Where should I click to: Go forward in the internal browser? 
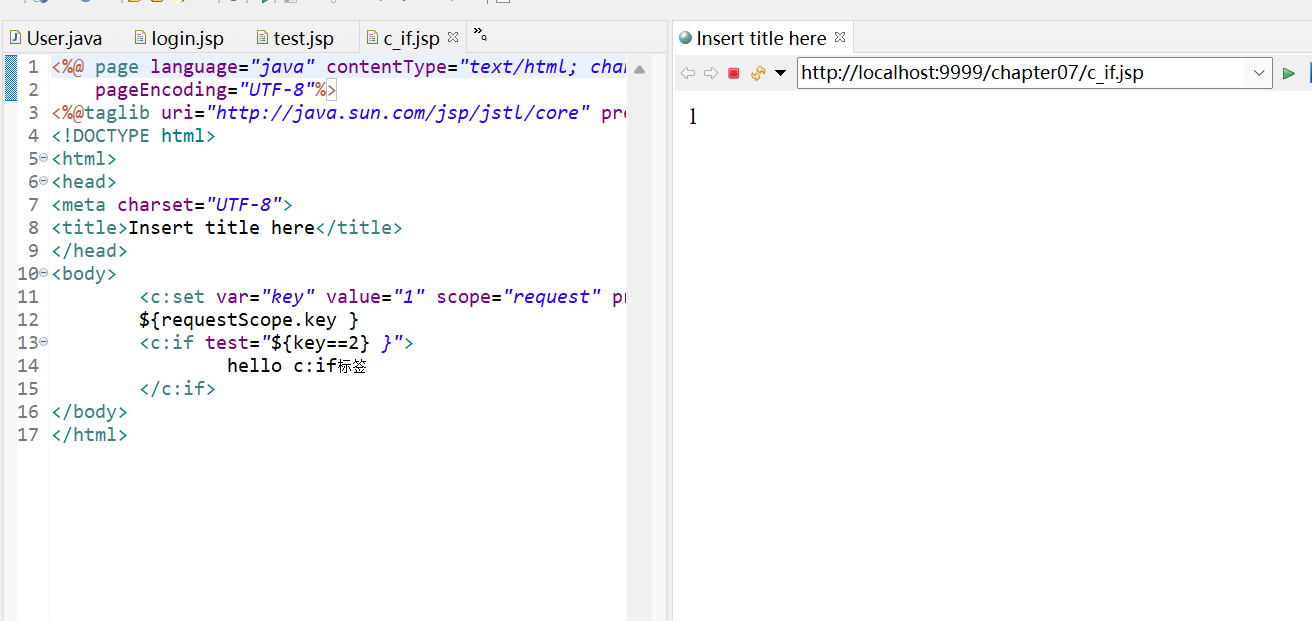click(x=711, y=73)
